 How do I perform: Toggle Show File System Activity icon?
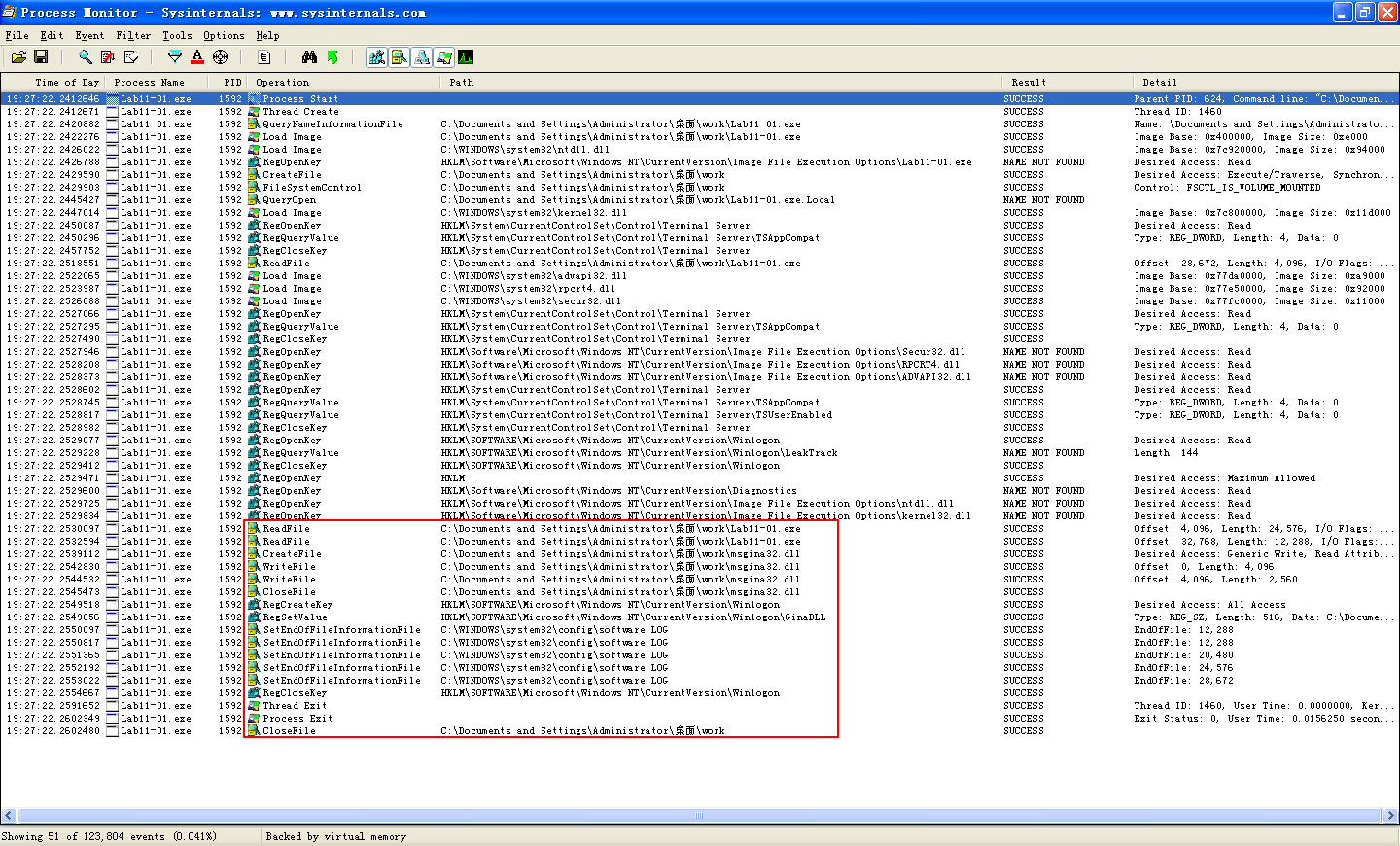[400, 57]
